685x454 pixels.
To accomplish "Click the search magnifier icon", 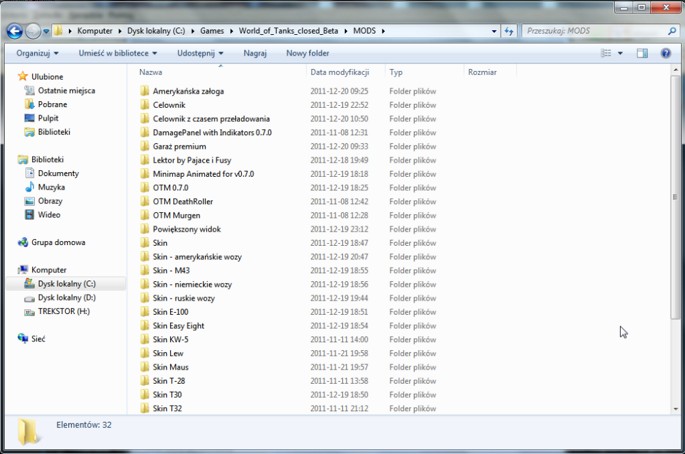I will [672, 31].
